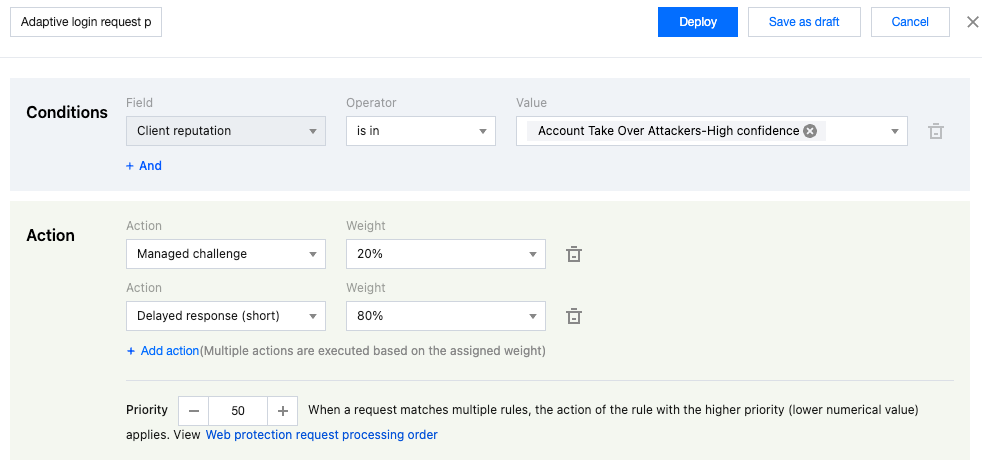Expand the Value selection dropdown arrow
The width and height of the screenshot is (982, 473).
coord(893,131)
